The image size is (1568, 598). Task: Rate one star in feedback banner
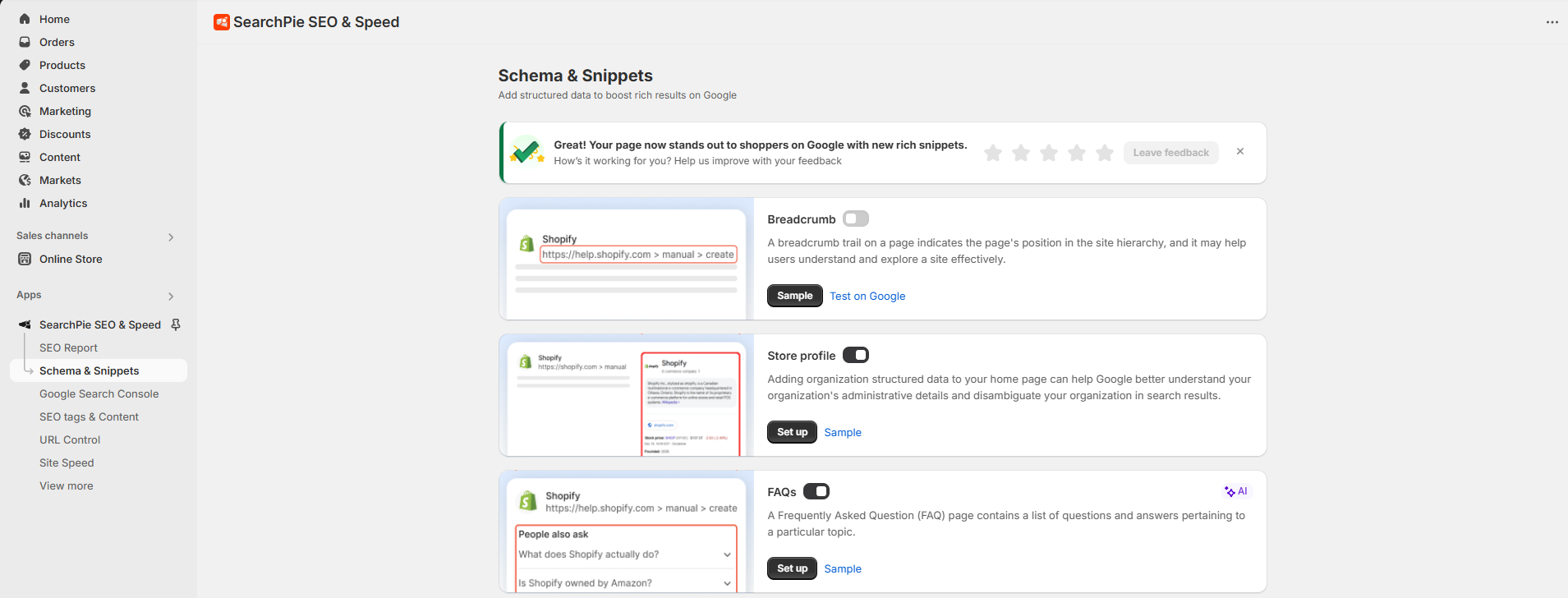tap(993, 153)
